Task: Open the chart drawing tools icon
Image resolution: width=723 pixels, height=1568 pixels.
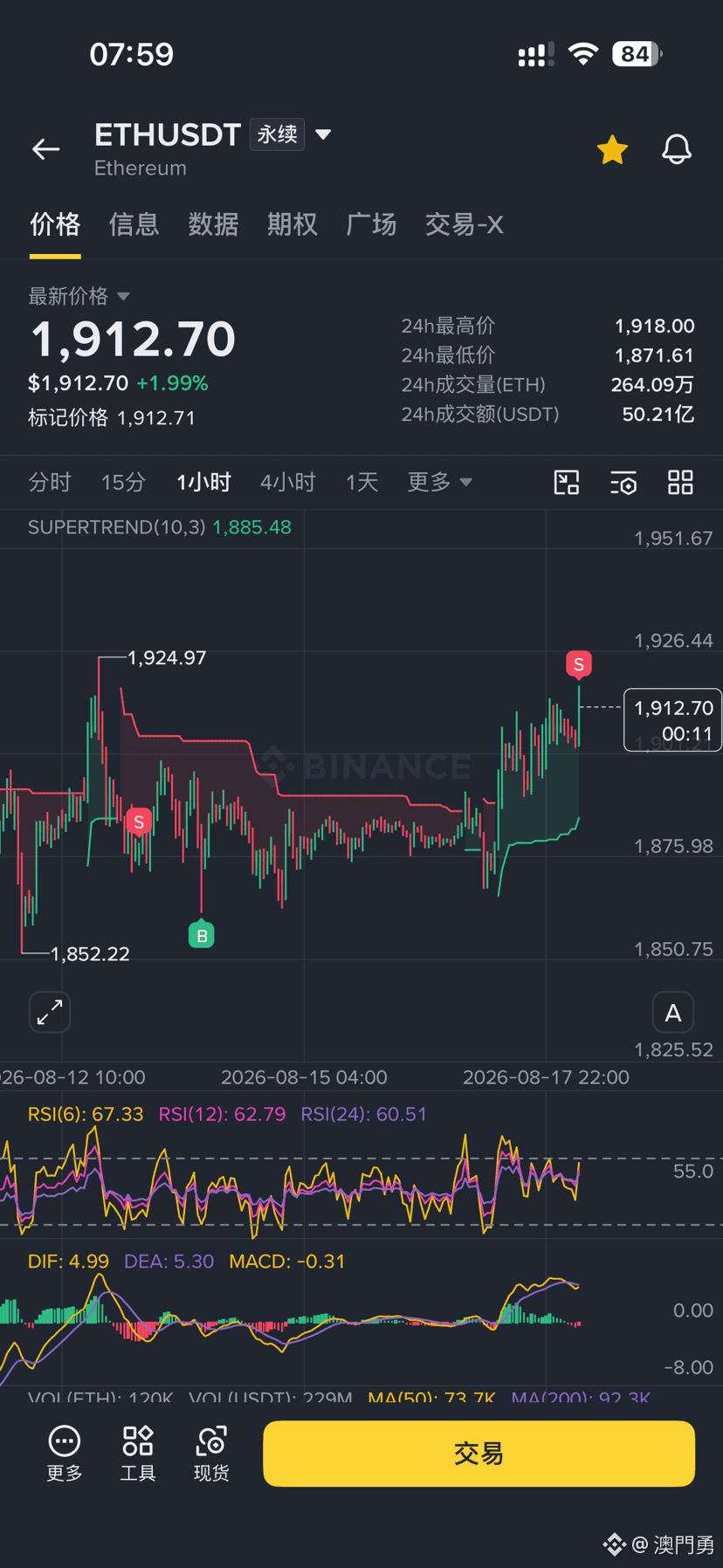Action: (567, 482)
